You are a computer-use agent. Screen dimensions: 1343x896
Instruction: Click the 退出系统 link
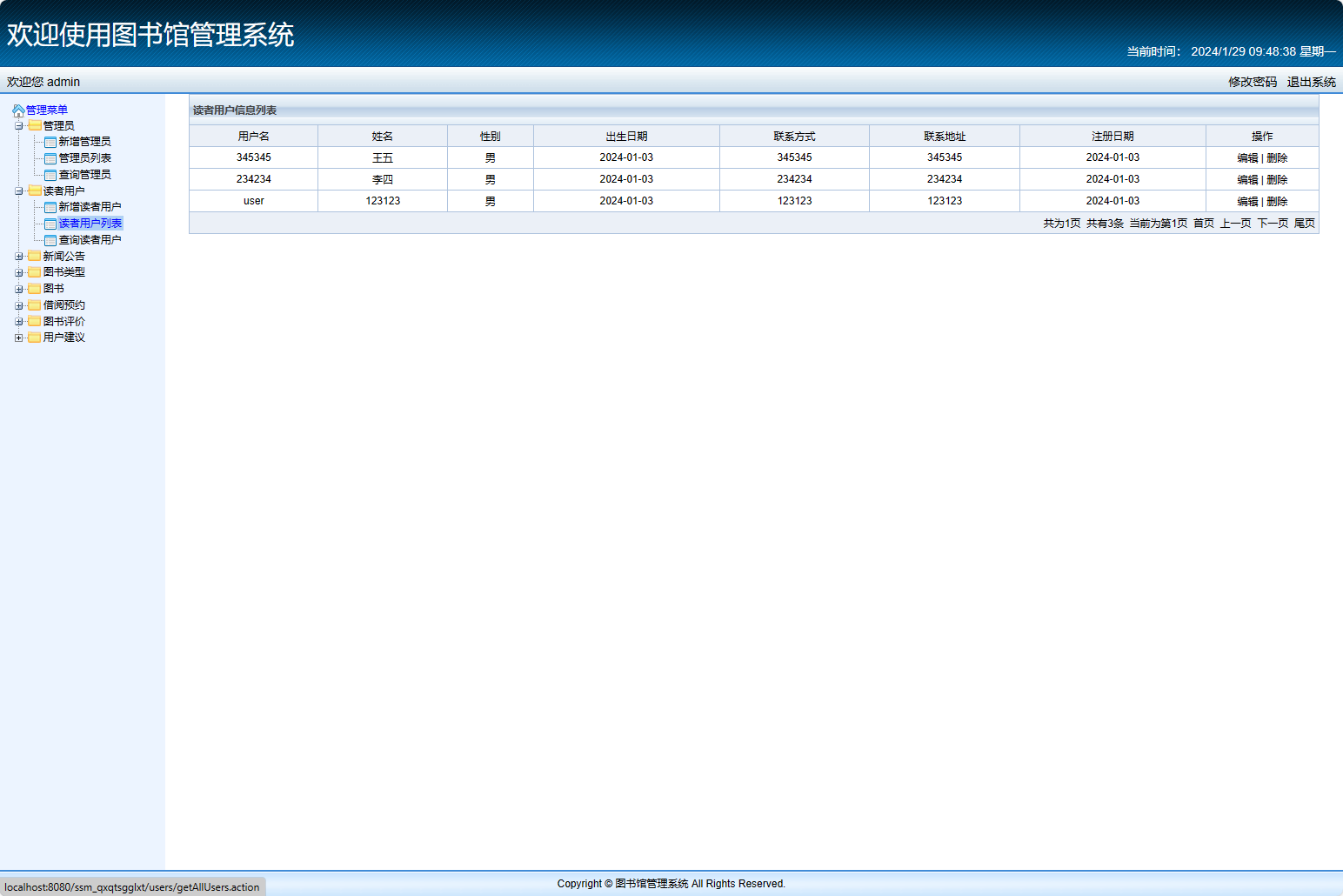[1312, 82]
